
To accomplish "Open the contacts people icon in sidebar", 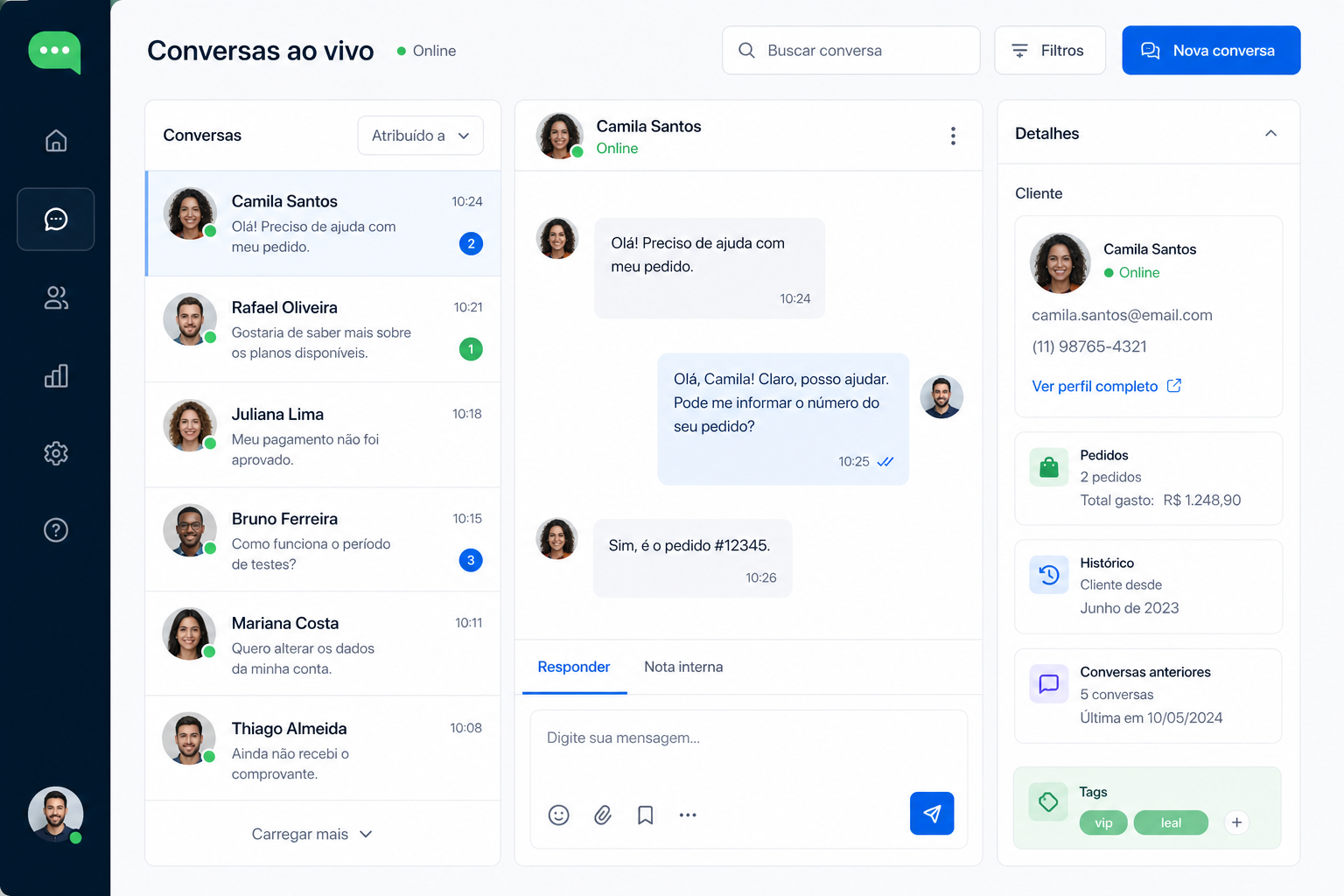I will 56,297.
